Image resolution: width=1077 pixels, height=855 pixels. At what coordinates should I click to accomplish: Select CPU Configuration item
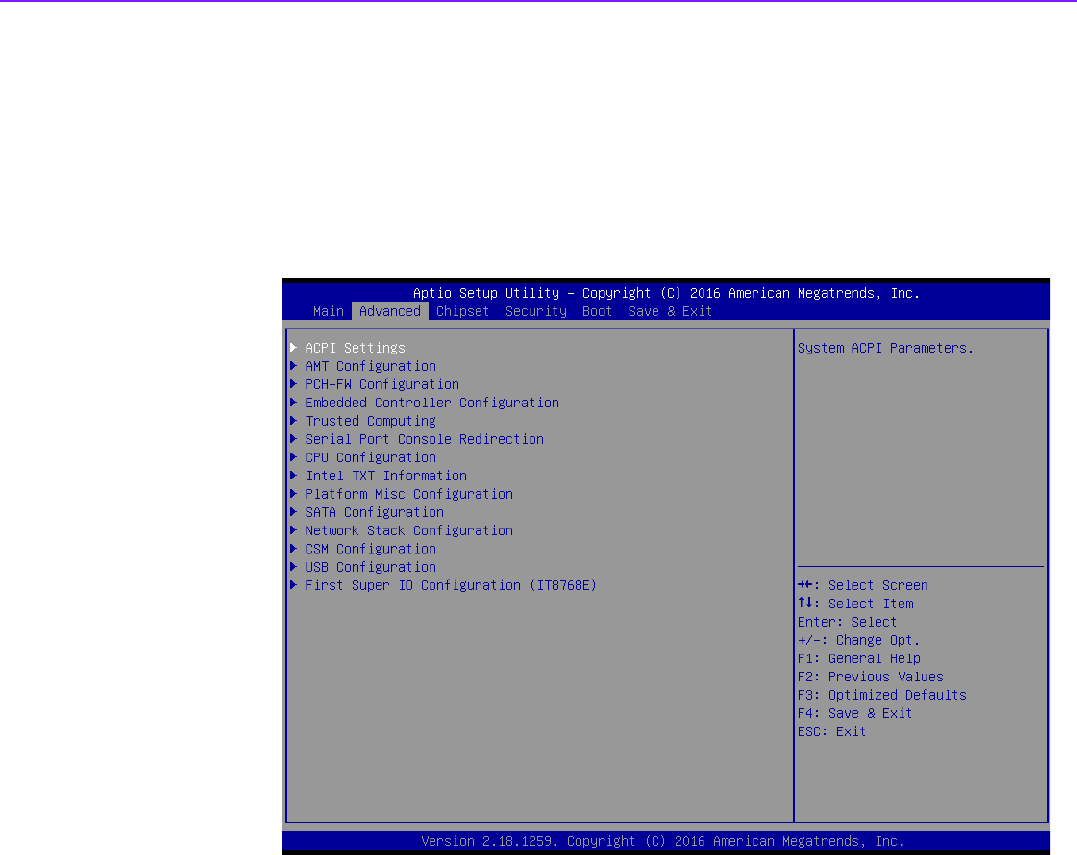370,457
